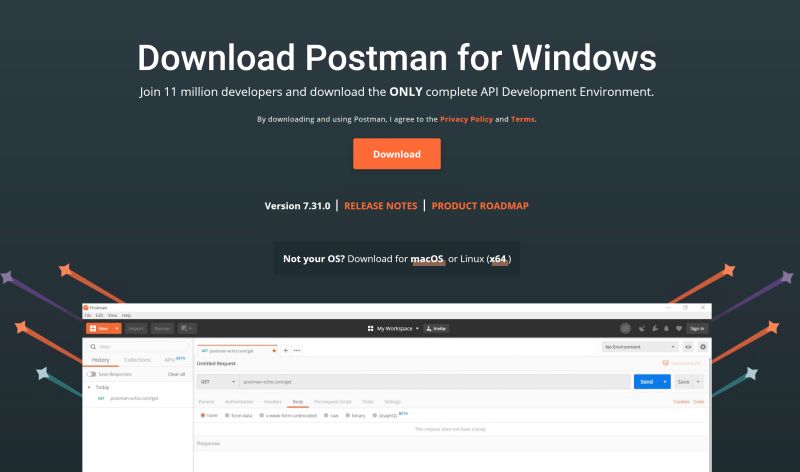
Task: Click the satellite capture requests icon
Action: pyautogui.click(x=642, y=329)
